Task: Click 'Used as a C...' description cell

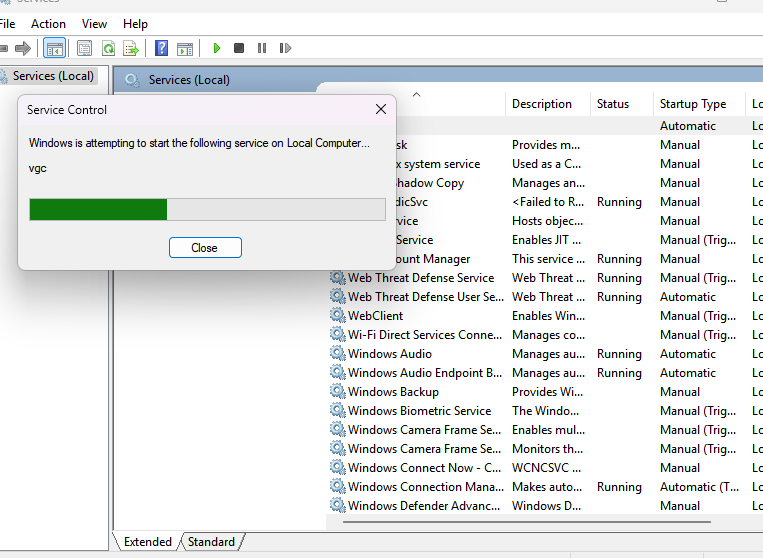Action: tap(546, 164)
